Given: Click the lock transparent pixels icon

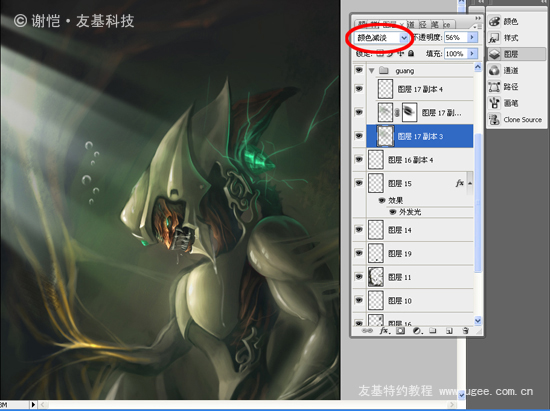Looking at the screenshot, I should pos(380,53).
